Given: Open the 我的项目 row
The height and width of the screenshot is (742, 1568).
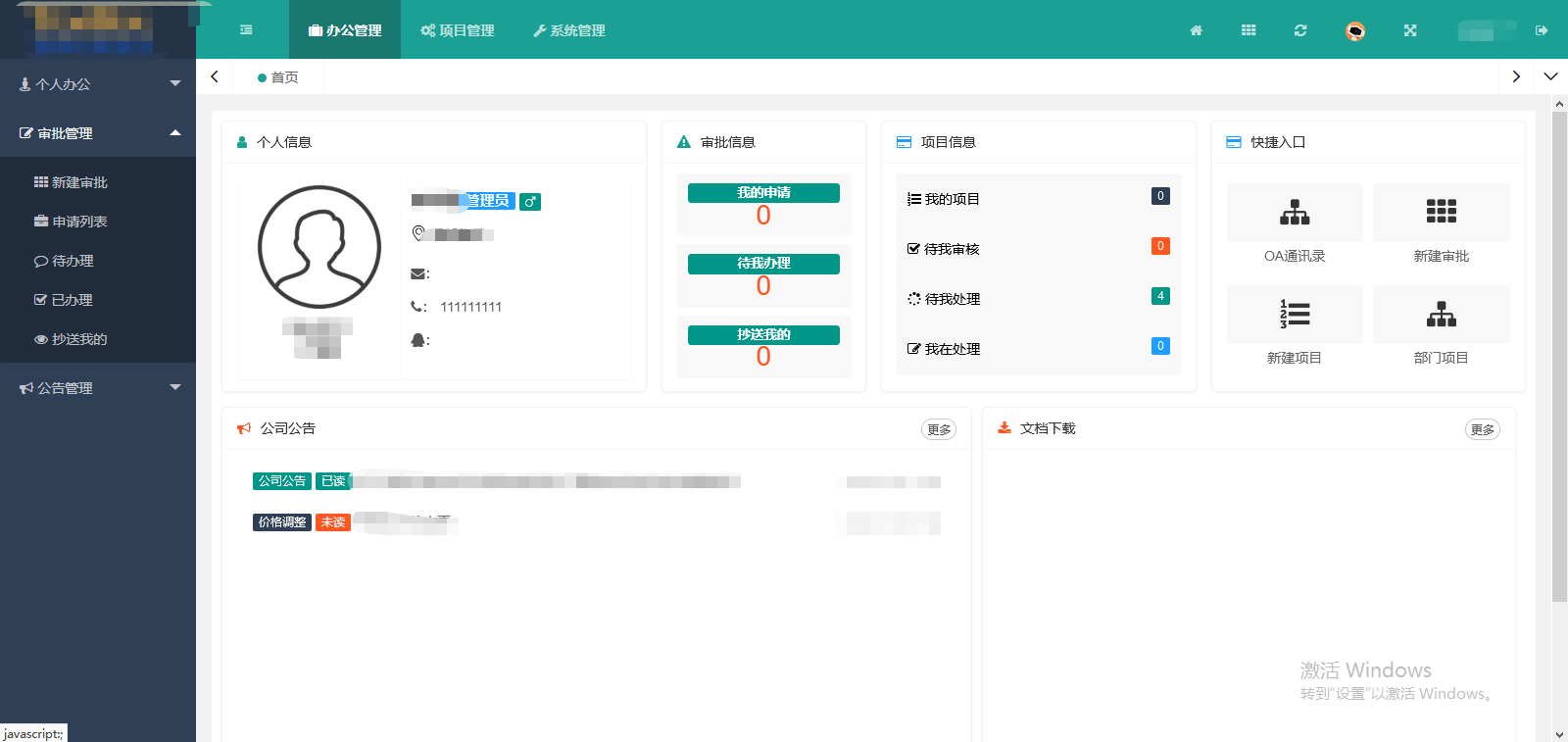Looking at the screenshot, I should (1039, 199).
